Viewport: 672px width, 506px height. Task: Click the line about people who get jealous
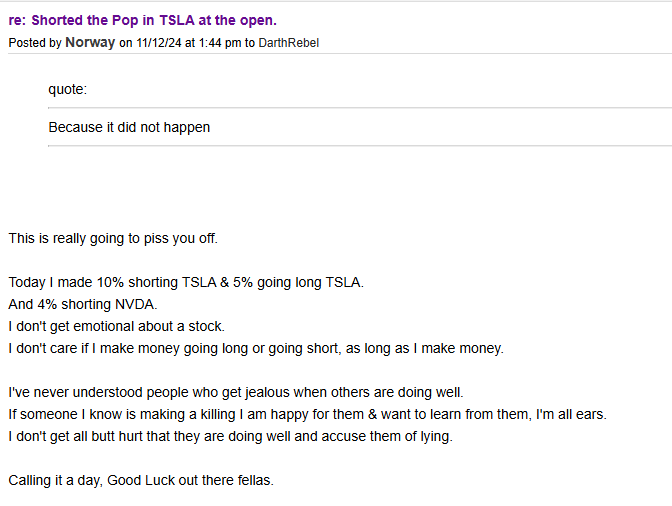[x=236, y=392]
